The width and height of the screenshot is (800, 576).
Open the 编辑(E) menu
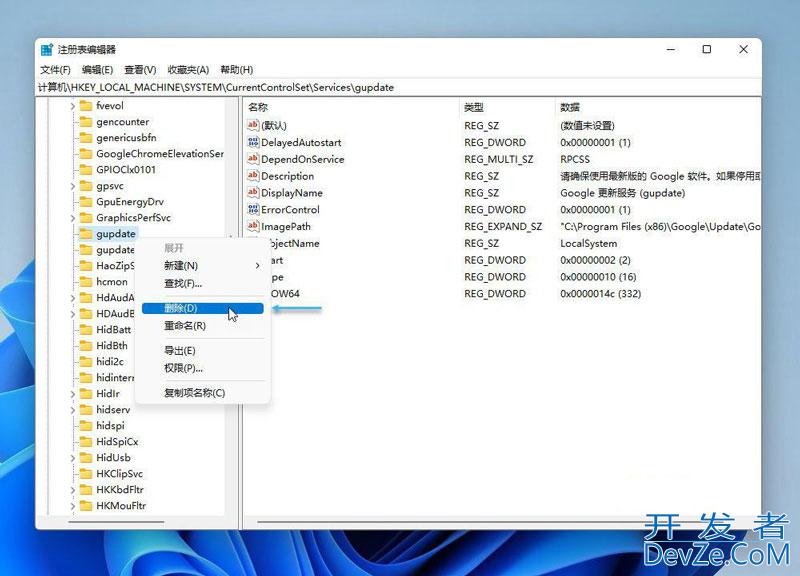(x=97, y=70)
